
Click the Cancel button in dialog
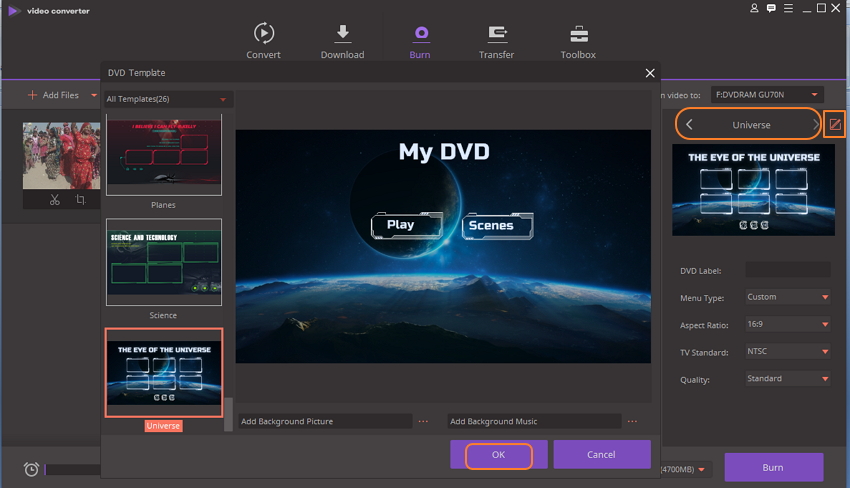click(x=601, y=454)
